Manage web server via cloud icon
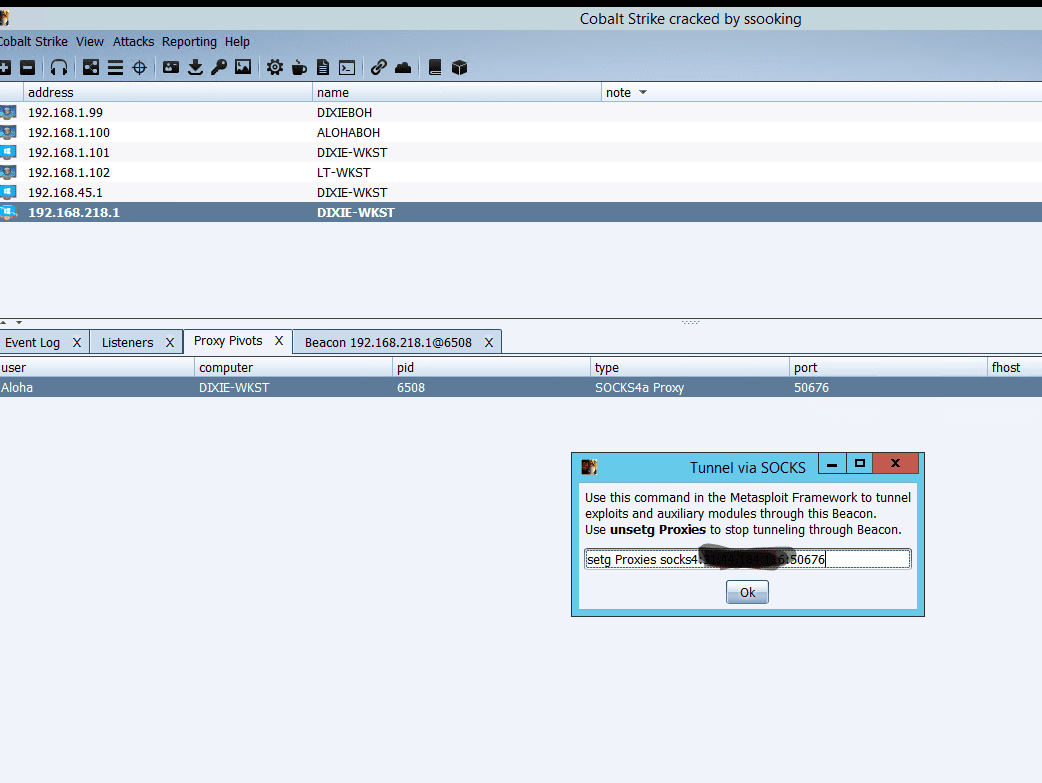 click(403, 67)
